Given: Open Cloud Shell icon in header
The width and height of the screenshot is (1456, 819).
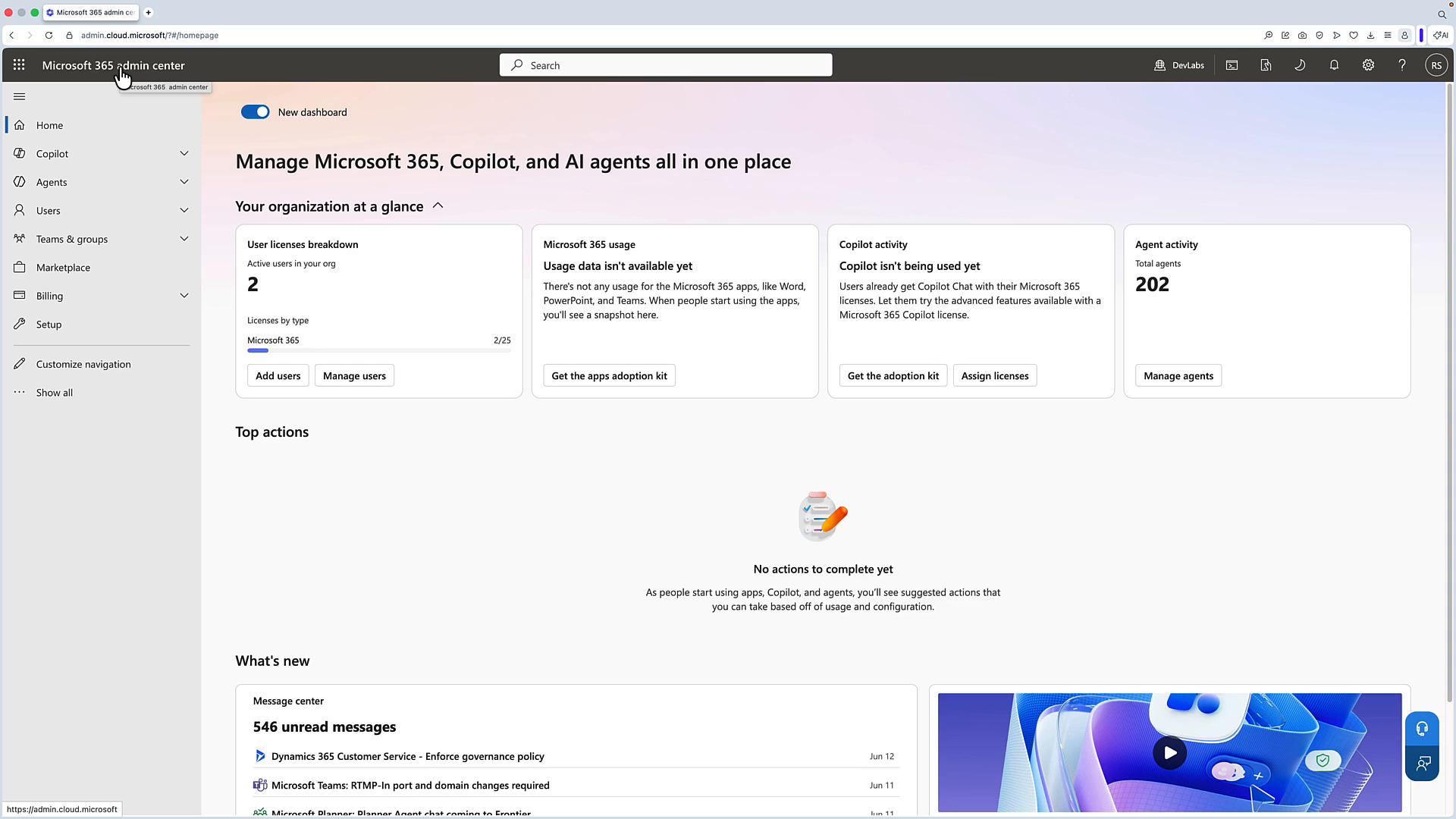Looking at the screenshot, I should click(x=1232, y=65).
